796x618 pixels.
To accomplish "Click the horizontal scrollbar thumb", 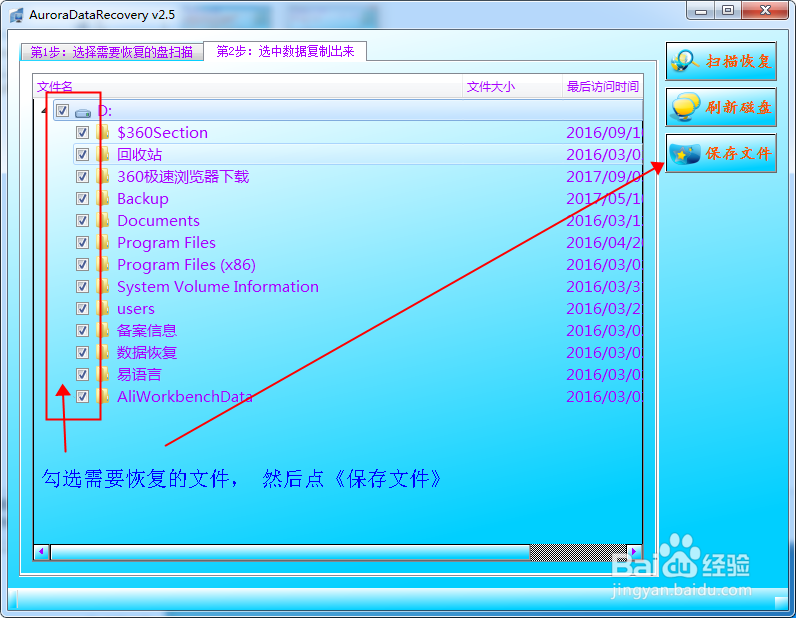I will click(x=290, y=551).
